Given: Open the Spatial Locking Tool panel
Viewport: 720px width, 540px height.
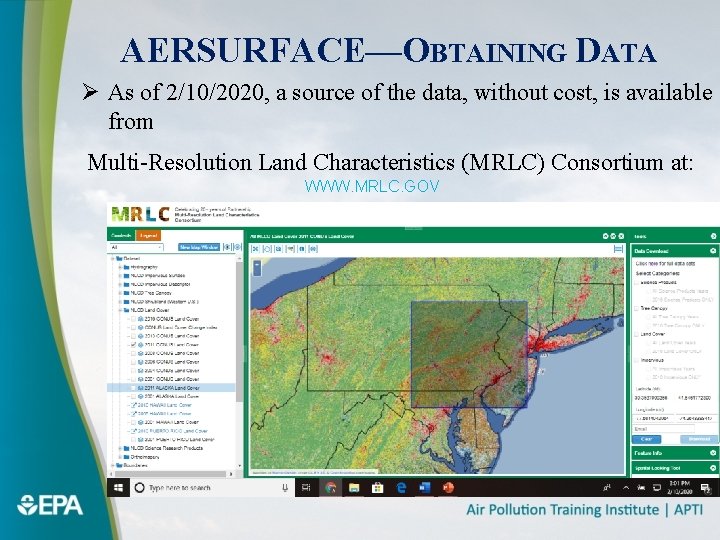Looking at the screenshot, I should click(674, 468).
